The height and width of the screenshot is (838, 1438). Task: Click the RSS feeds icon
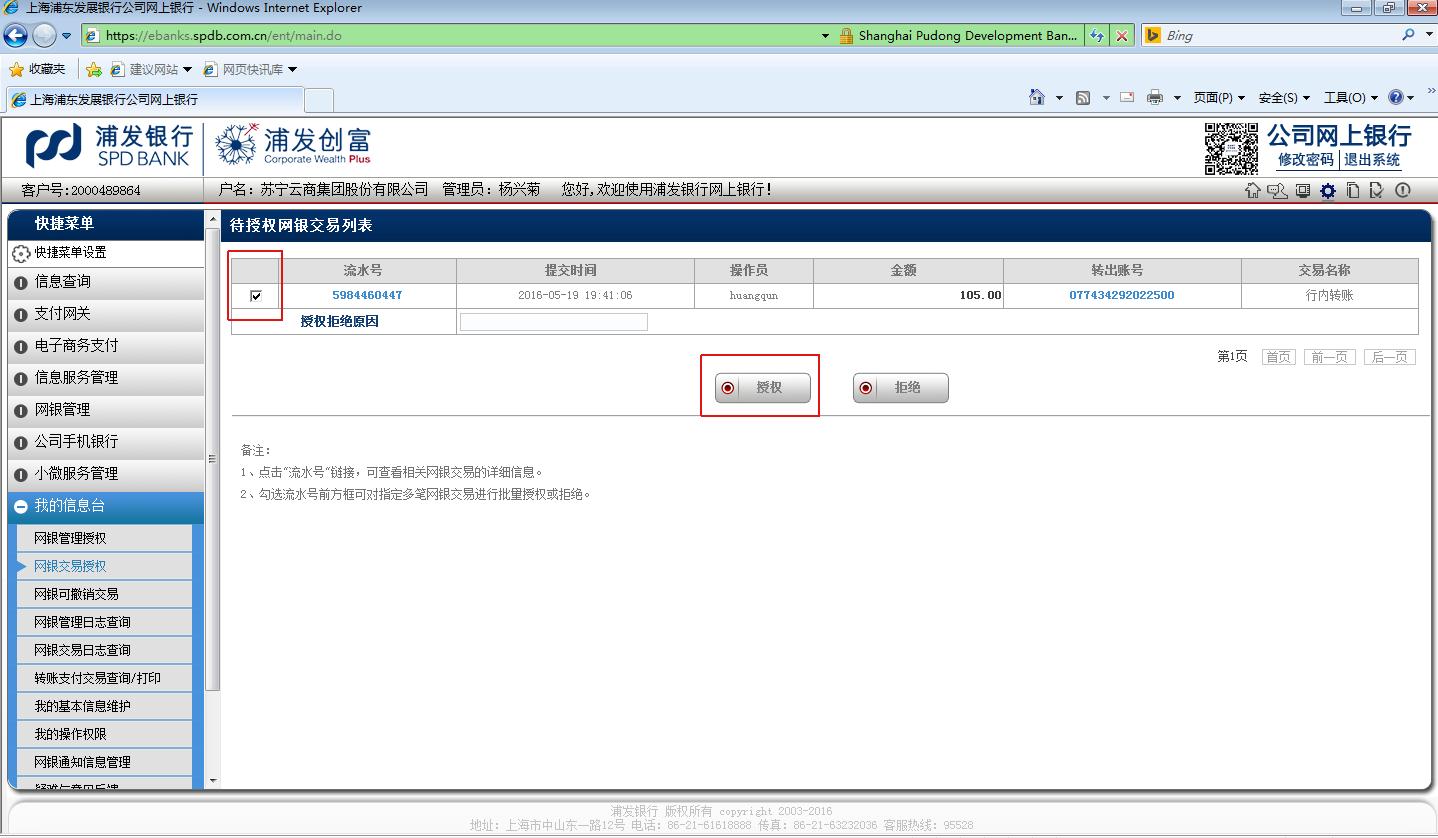1083,97
